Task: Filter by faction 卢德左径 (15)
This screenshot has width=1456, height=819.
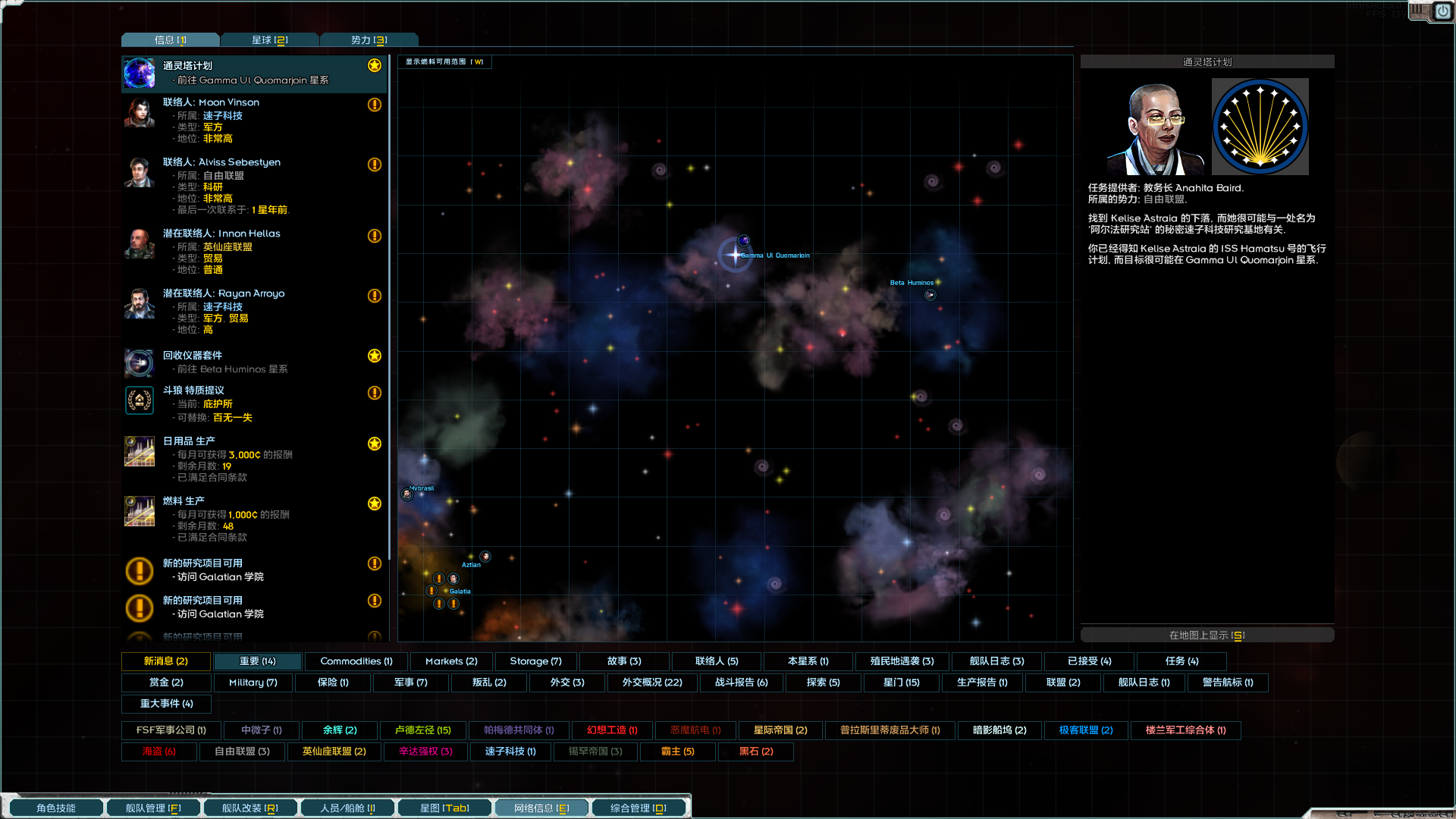Action: (422, 730)
